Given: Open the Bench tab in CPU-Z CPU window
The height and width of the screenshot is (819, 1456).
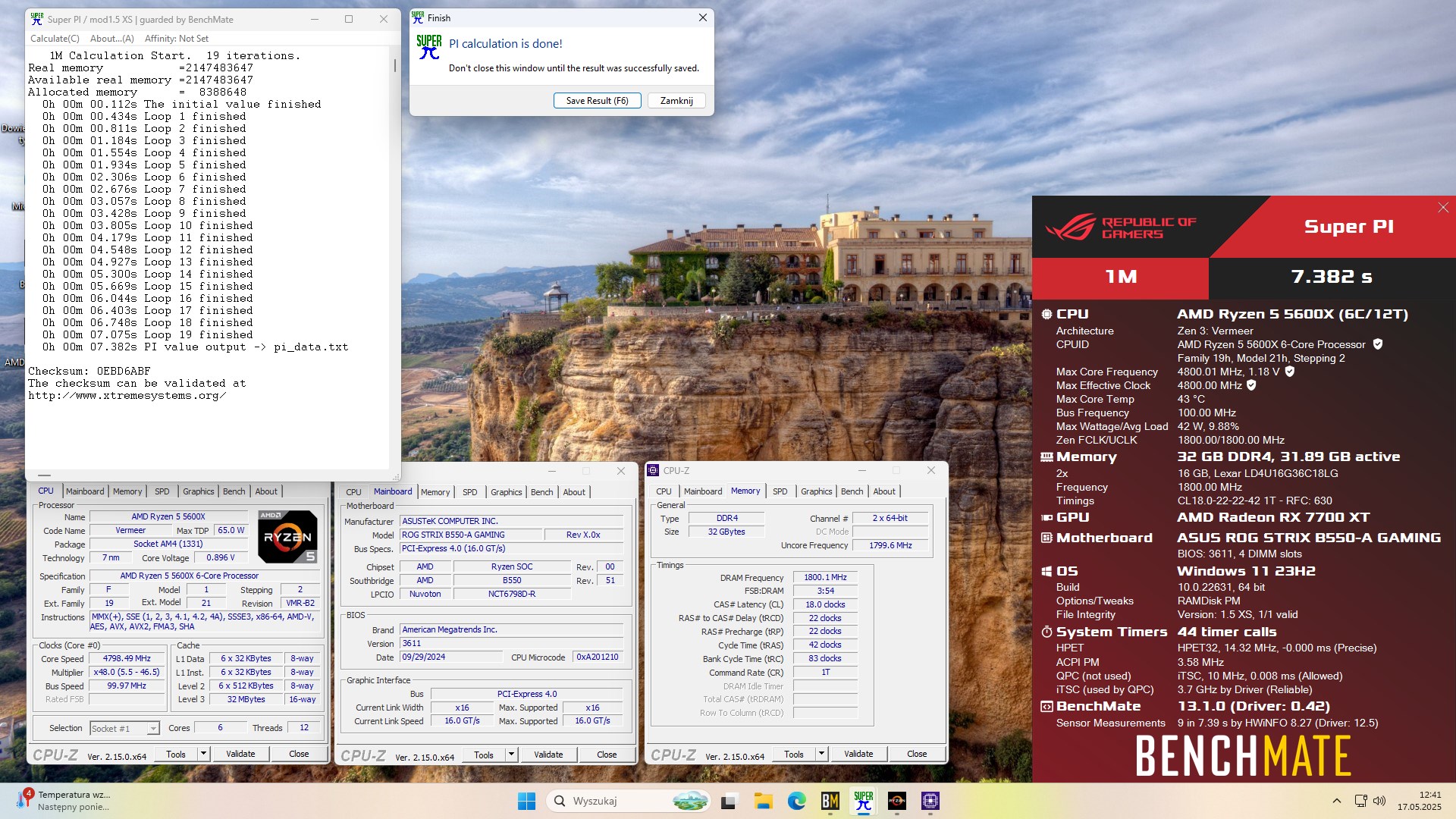Looking at the screenshot, I should [x=234, y=491].
